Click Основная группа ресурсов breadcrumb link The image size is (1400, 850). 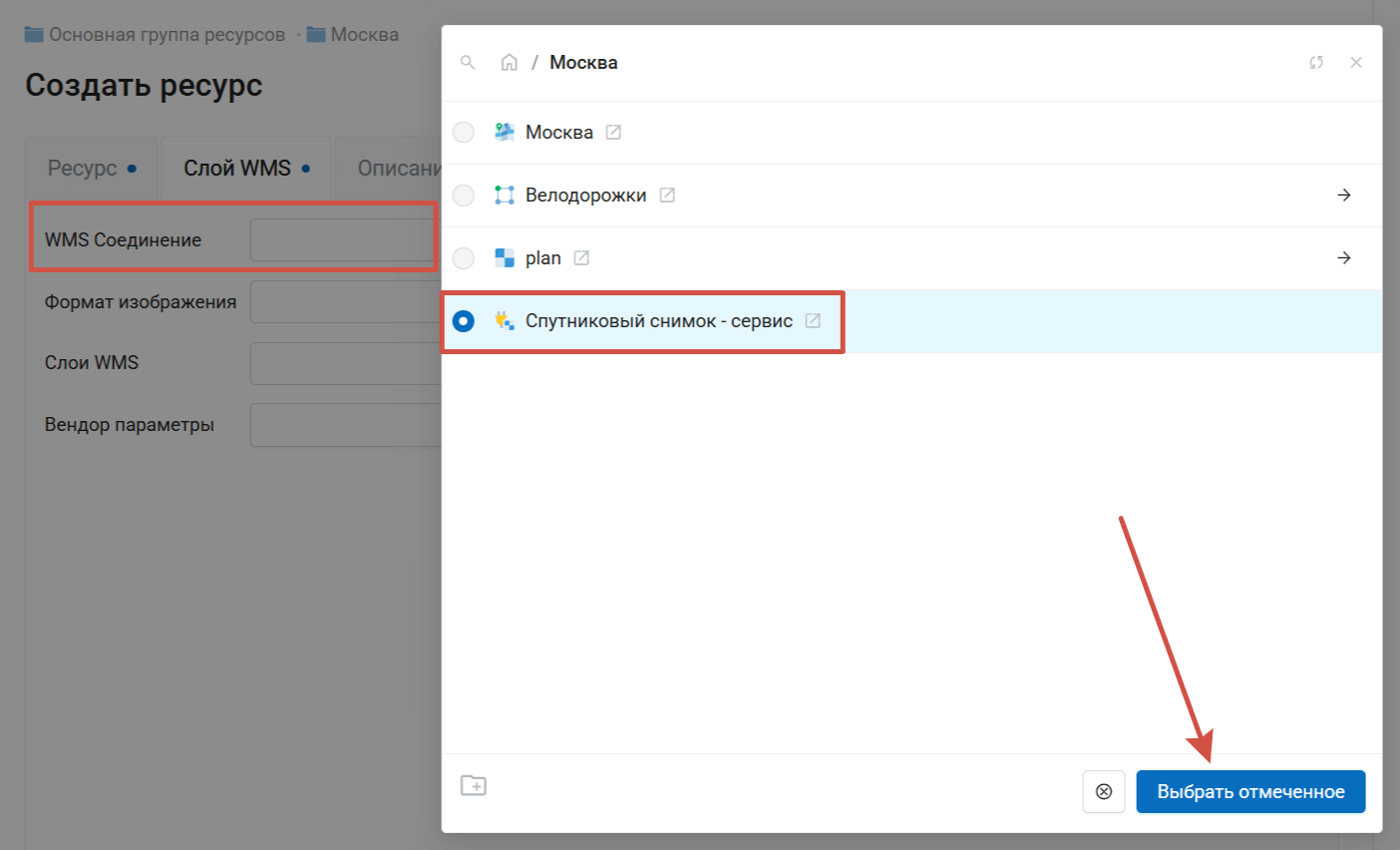pyautogui.click(x=166, y=35)
